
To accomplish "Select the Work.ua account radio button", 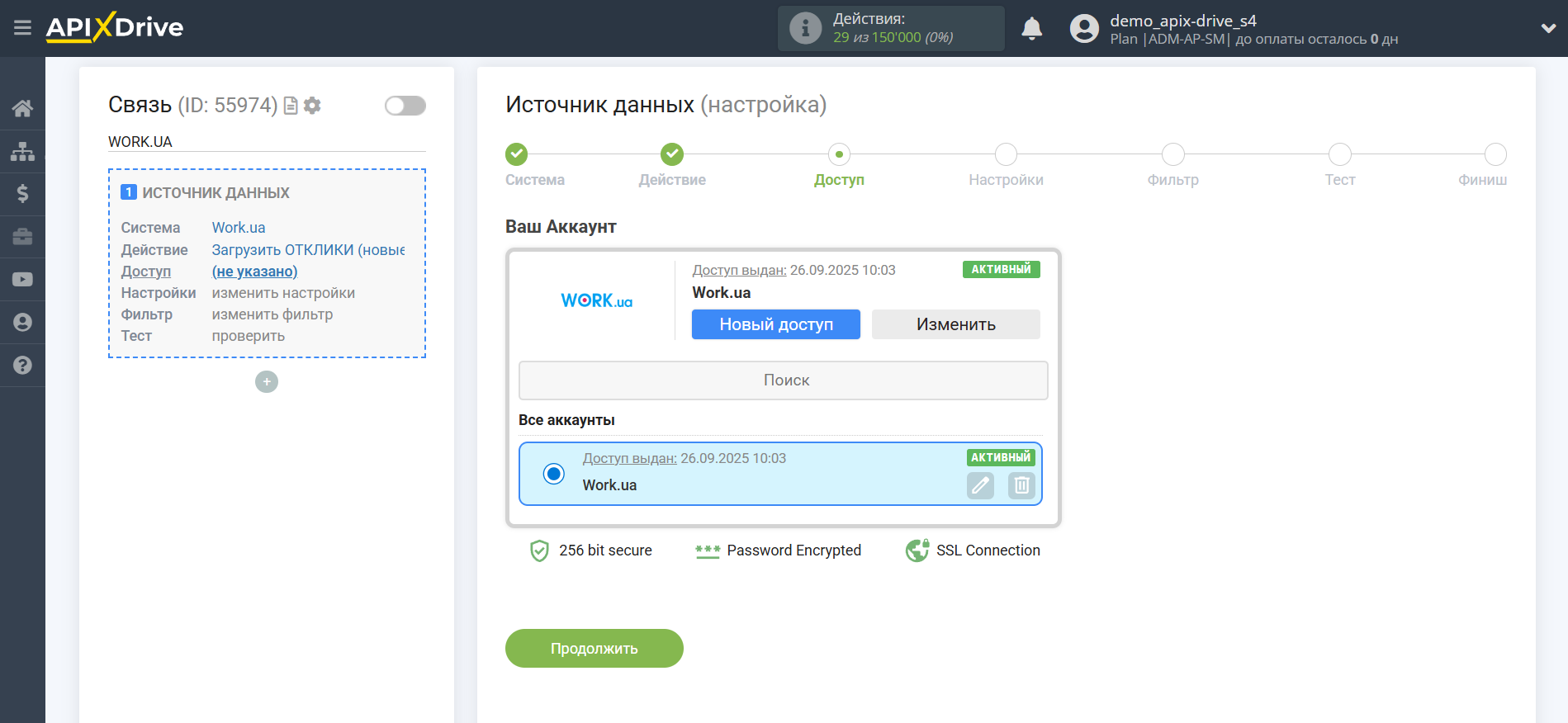I will click(x=554, y=474).
